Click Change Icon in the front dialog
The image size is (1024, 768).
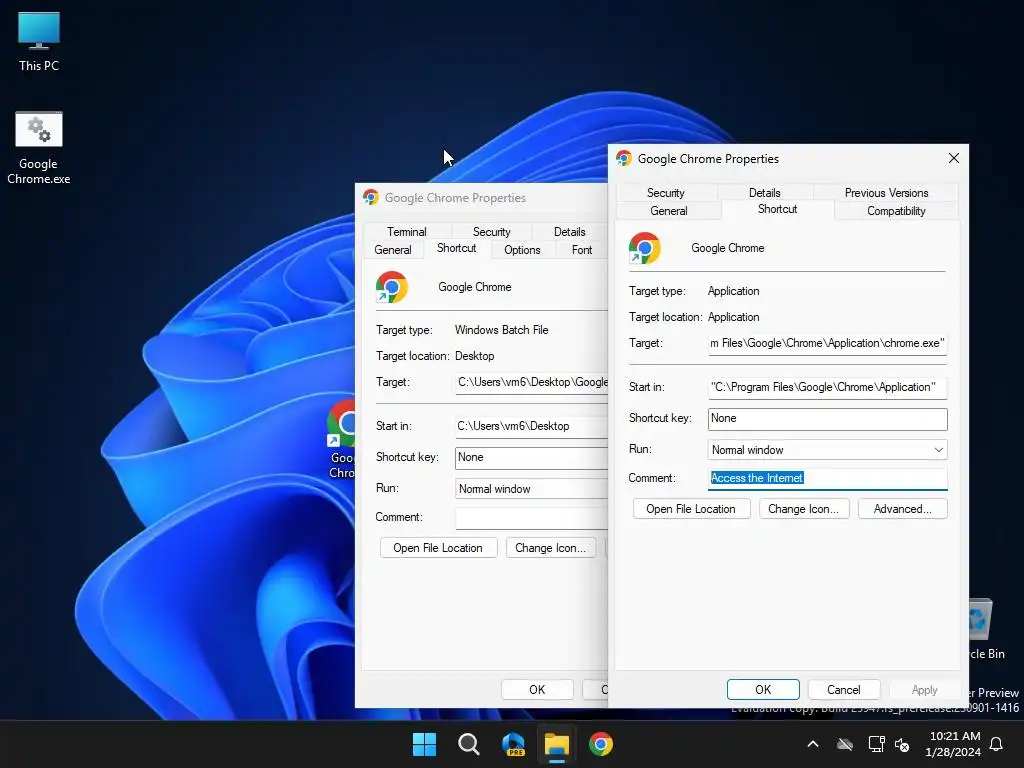tap(803, 509)
